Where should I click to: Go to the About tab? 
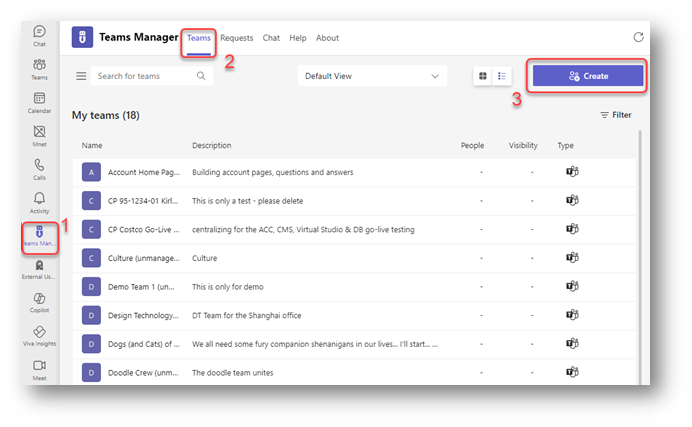[327, 38]
